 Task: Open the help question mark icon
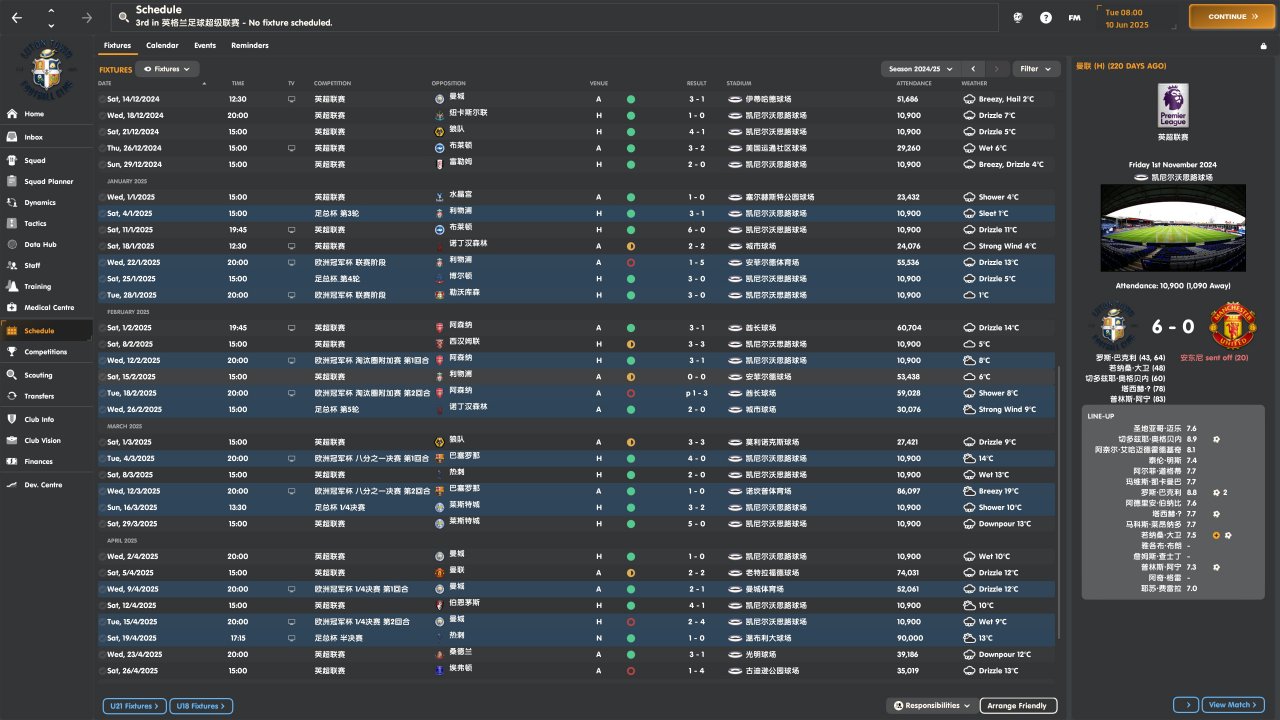[1046, 17]
